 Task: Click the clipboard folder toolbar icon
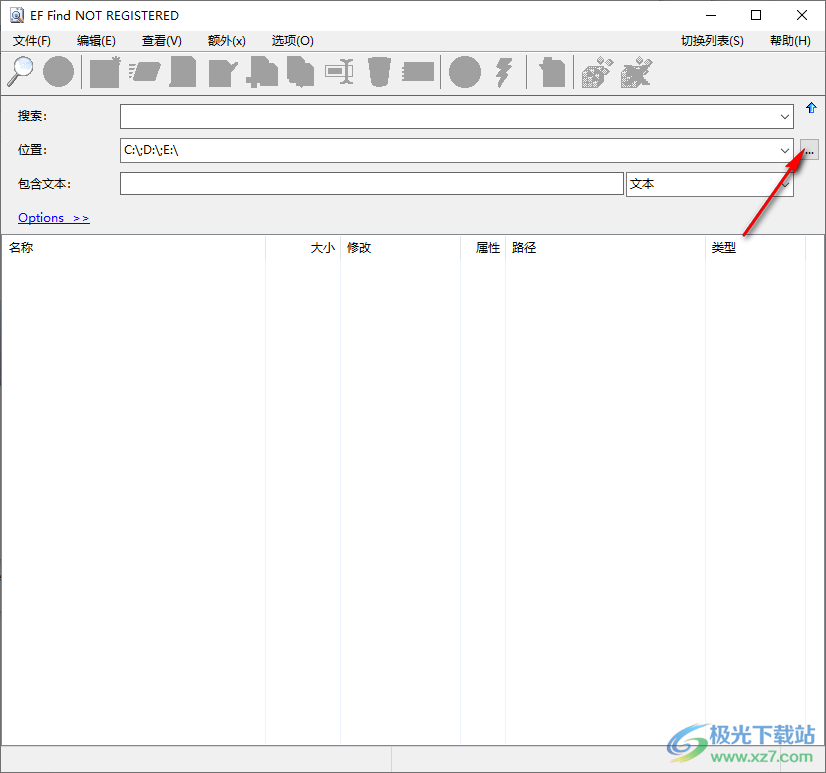coord(552,72)
